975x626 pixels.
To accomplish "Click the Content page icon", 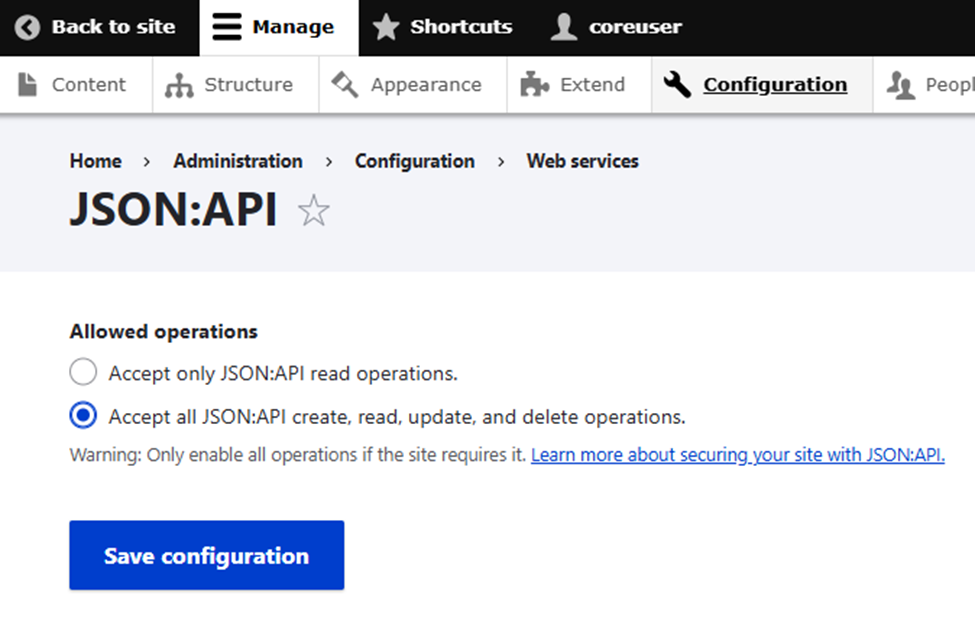I will click(28, 85).
